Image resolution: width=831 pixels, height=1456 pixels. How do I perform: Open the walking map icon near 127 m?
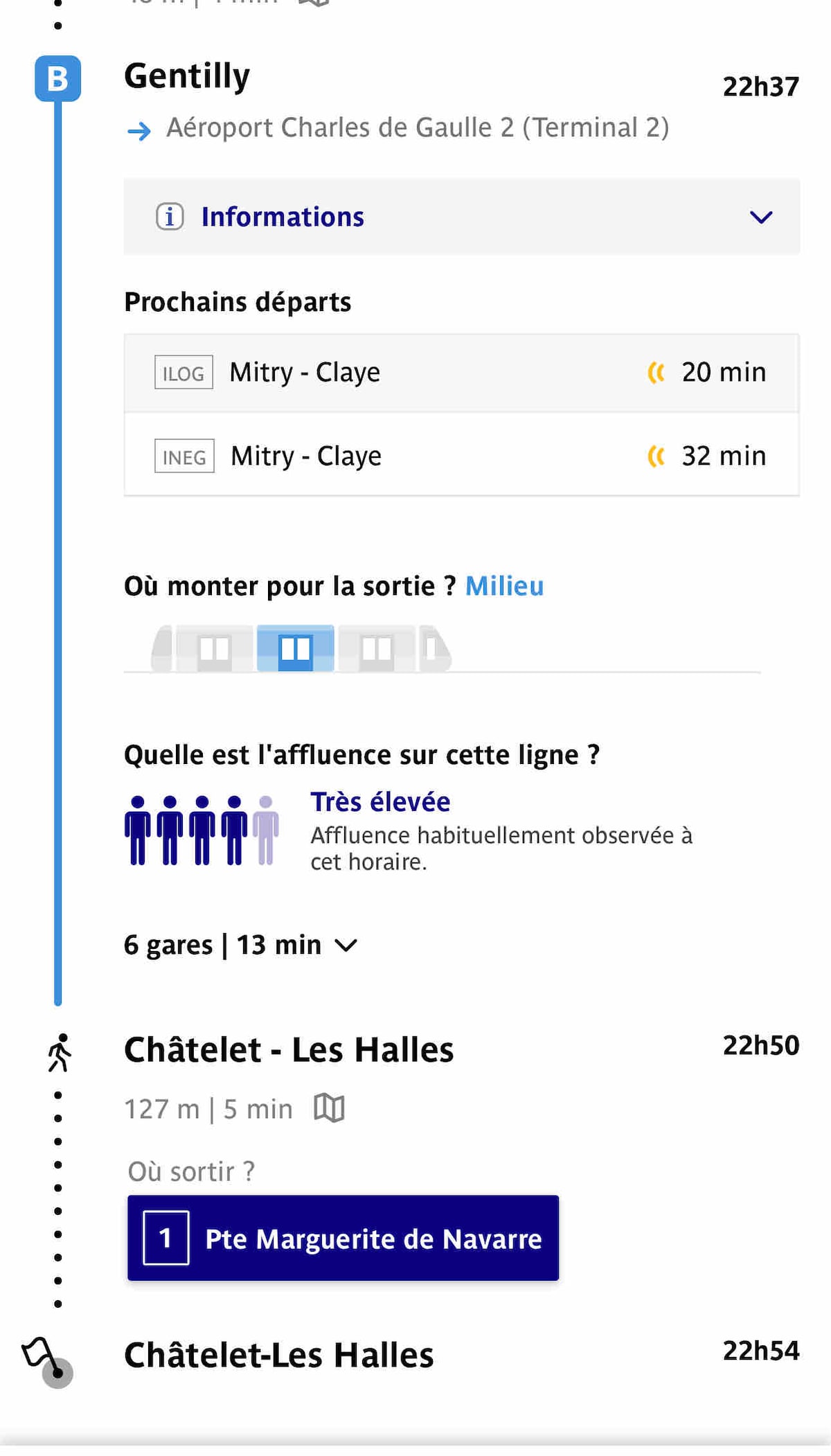coord(329,1108)
